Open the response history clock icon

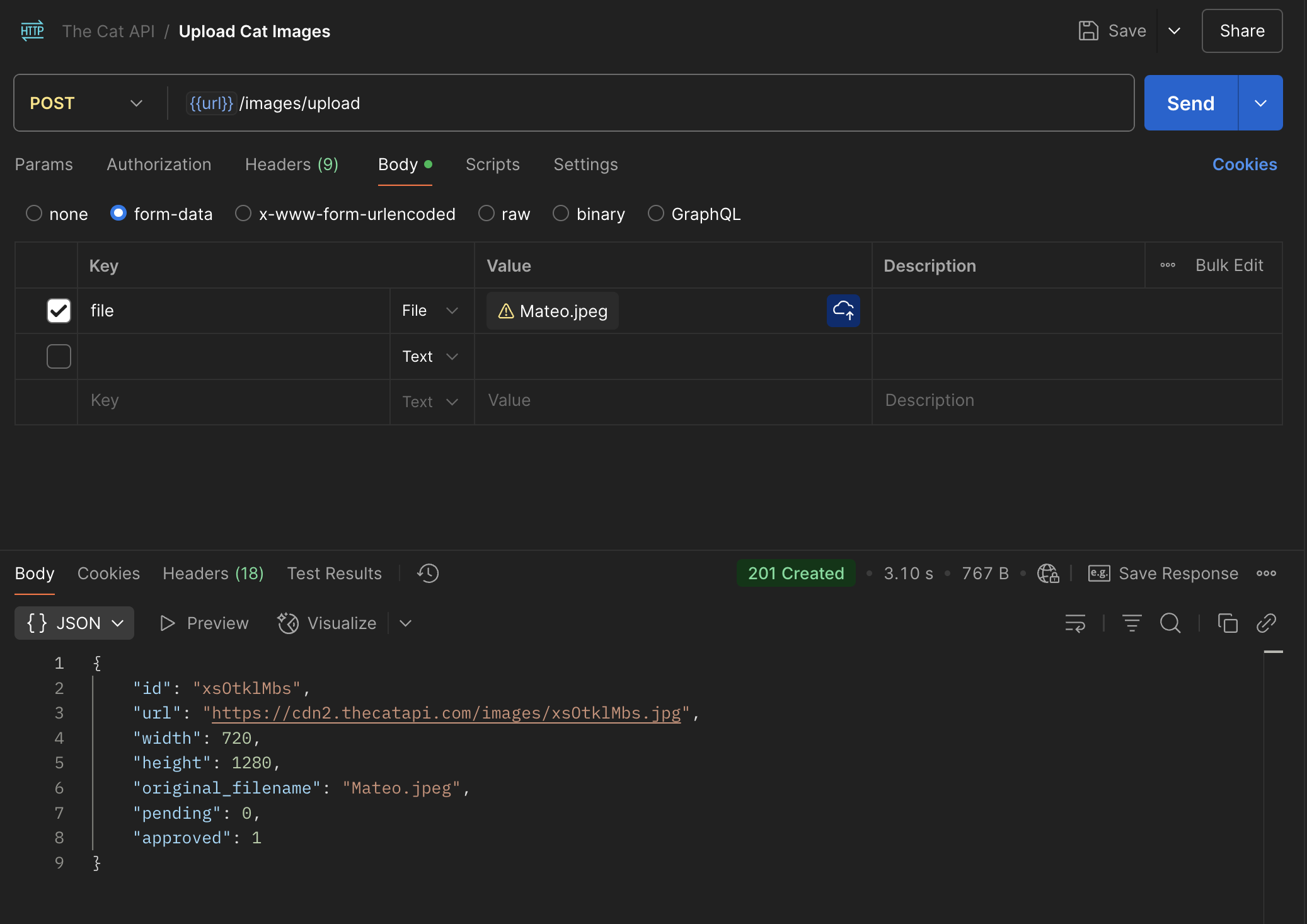click(x=428, y=573)
